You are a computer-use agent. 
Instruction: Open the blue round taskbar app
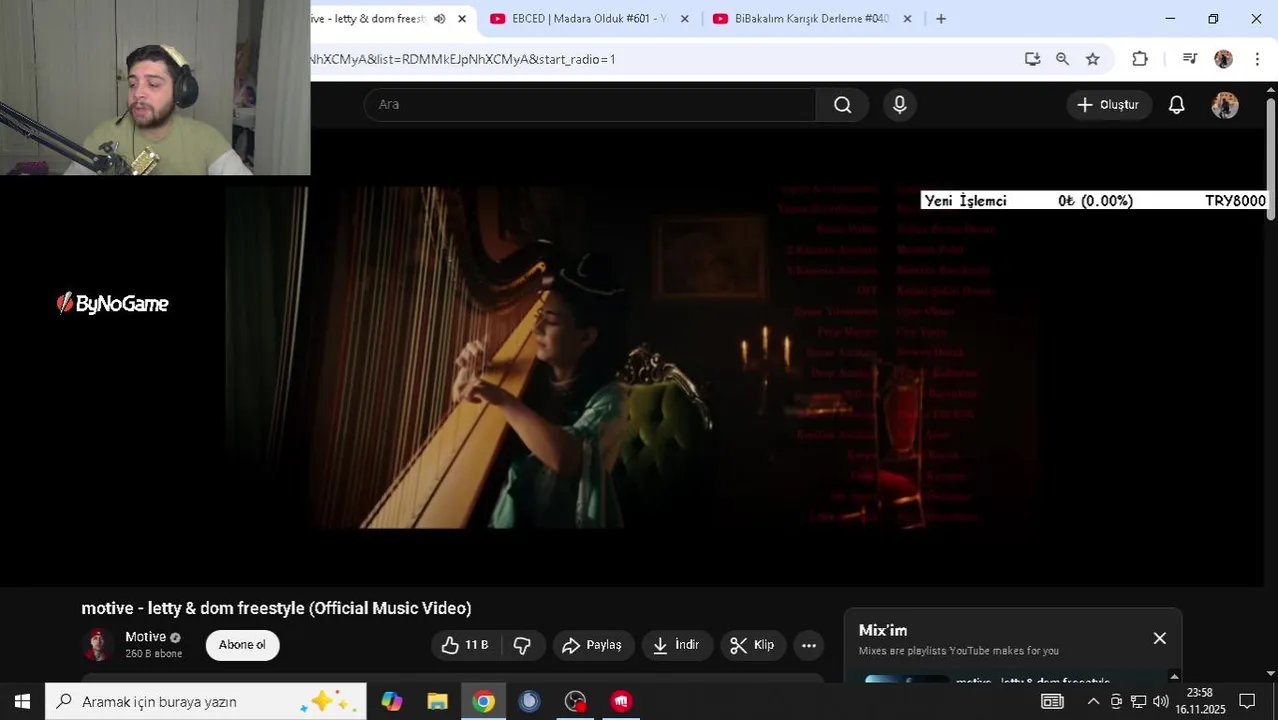pyautogui.click(x=529, y=701)
